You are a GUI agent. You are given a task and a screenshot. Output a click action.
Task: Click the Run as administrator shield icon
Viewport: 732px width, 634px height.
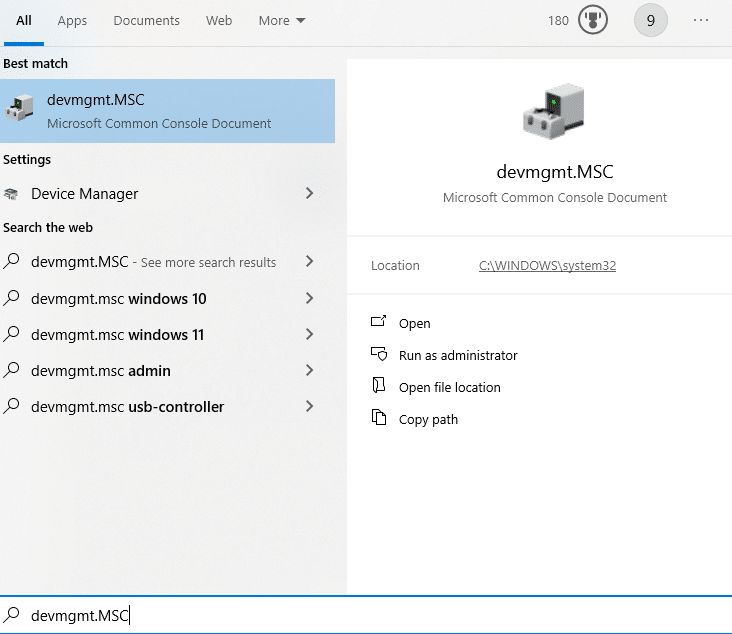[378, 354]
